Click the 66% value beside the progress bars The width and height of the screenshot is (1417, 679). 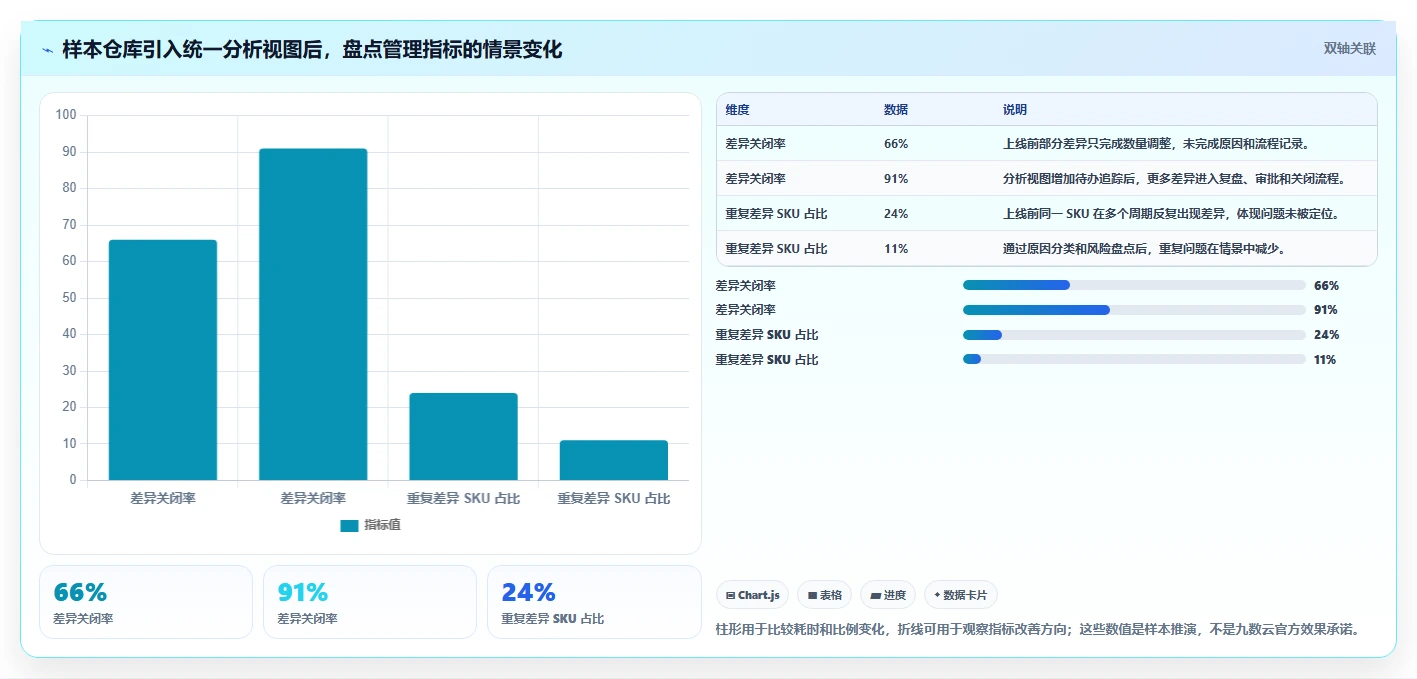tap(1326, 285)
